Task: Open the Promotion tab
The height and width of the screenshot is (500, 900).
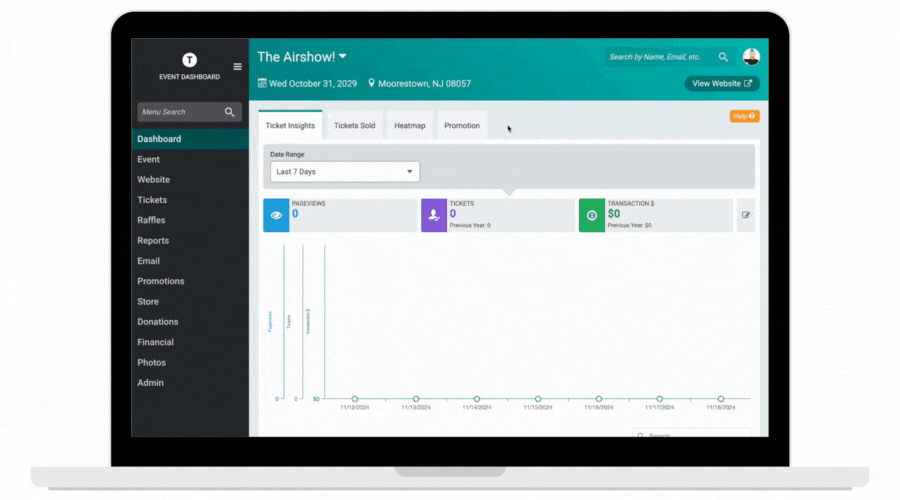Action: click(x=462, y=125)
